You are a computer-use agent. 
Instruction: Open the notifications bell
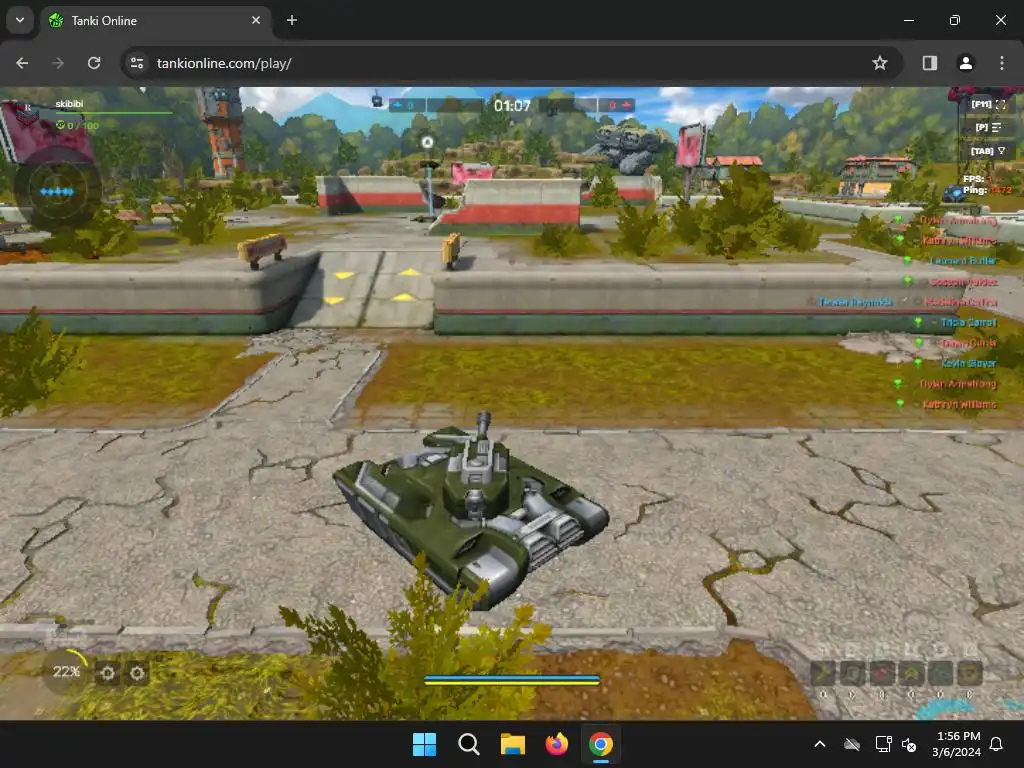[997, 744]
